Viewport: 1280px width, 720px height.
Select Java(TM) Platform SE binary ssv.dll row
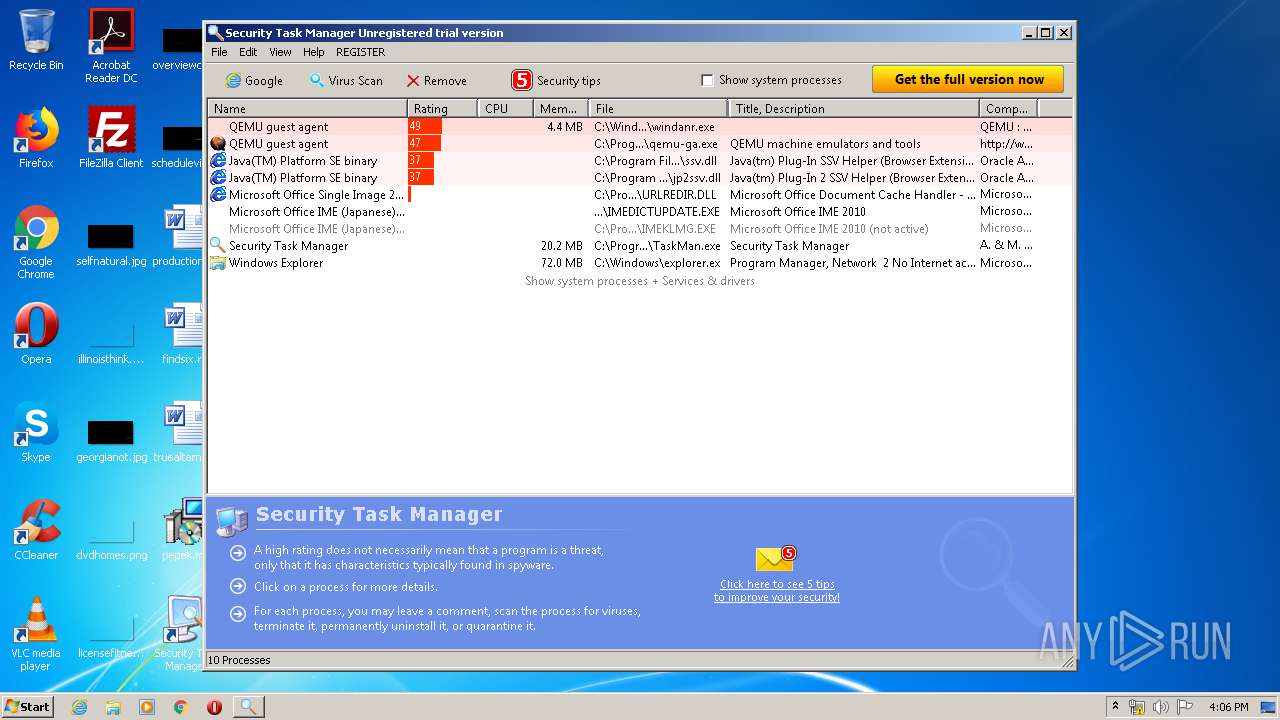tap(640, 161)
